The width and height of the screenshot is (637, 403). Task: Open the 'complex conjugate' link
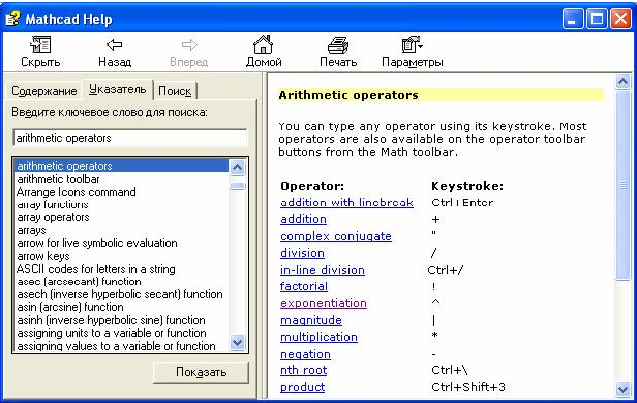pos(336,236)
